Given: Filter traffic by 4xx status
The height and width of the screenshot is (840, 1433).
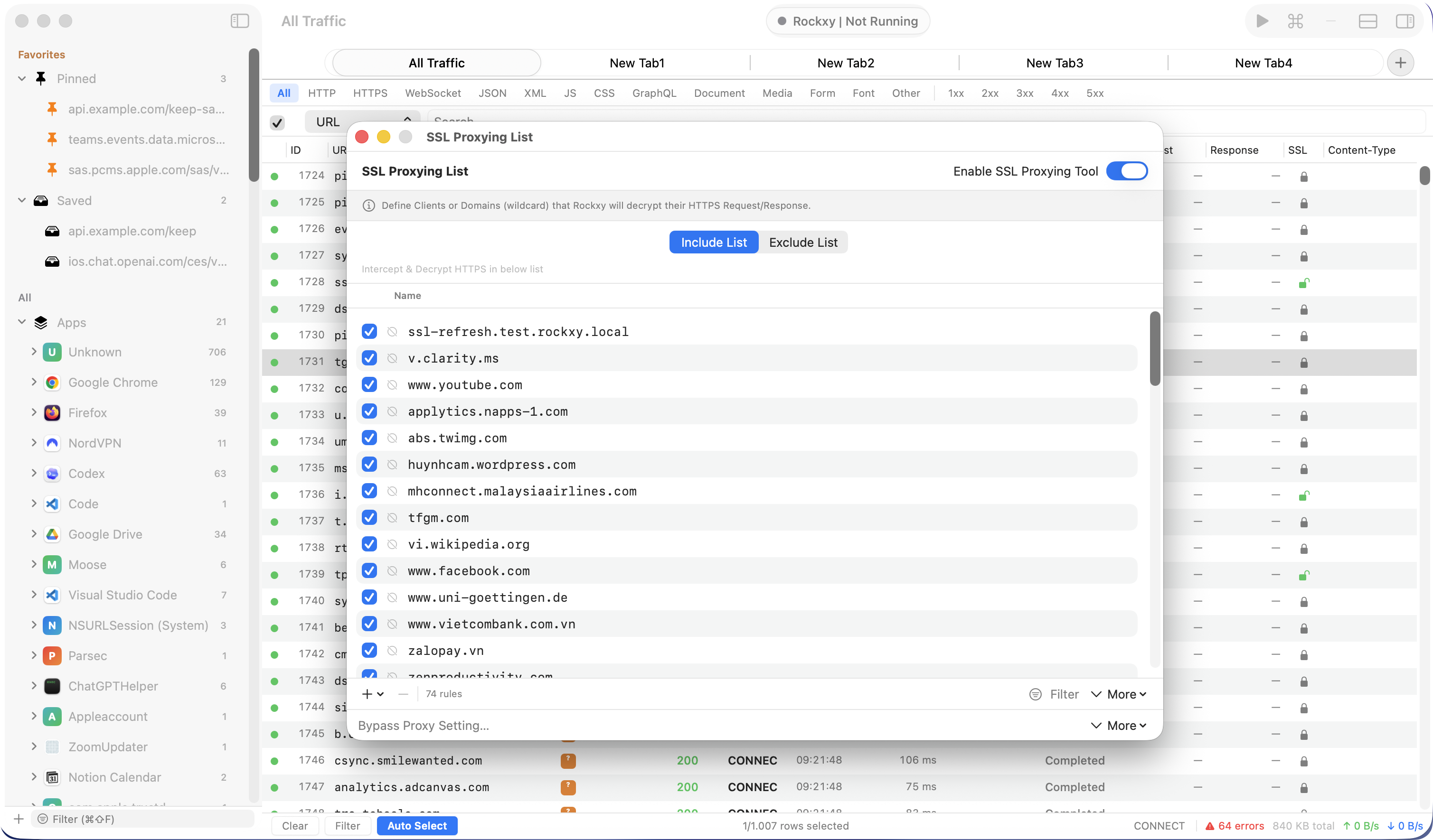Looking at the screenshot, I should (1059, 93).
